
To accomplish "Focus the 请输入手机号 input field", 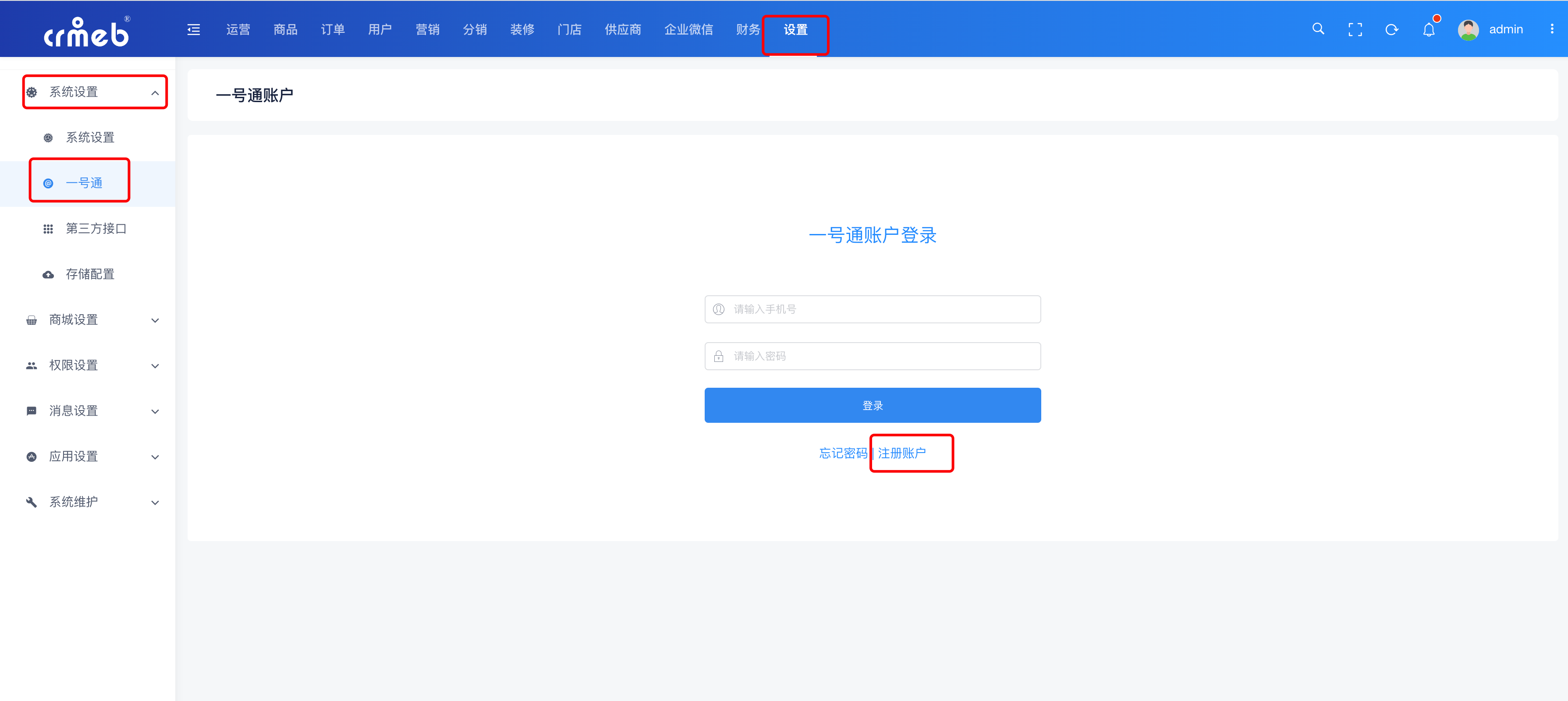I will click(872, 310).
